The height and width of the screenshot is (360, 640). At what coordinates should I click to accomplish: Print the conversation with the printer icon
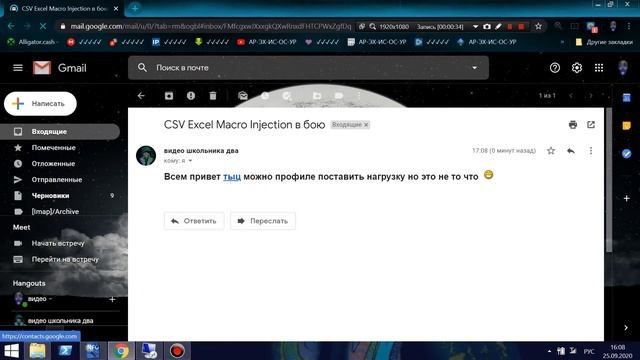coord(573,125)
